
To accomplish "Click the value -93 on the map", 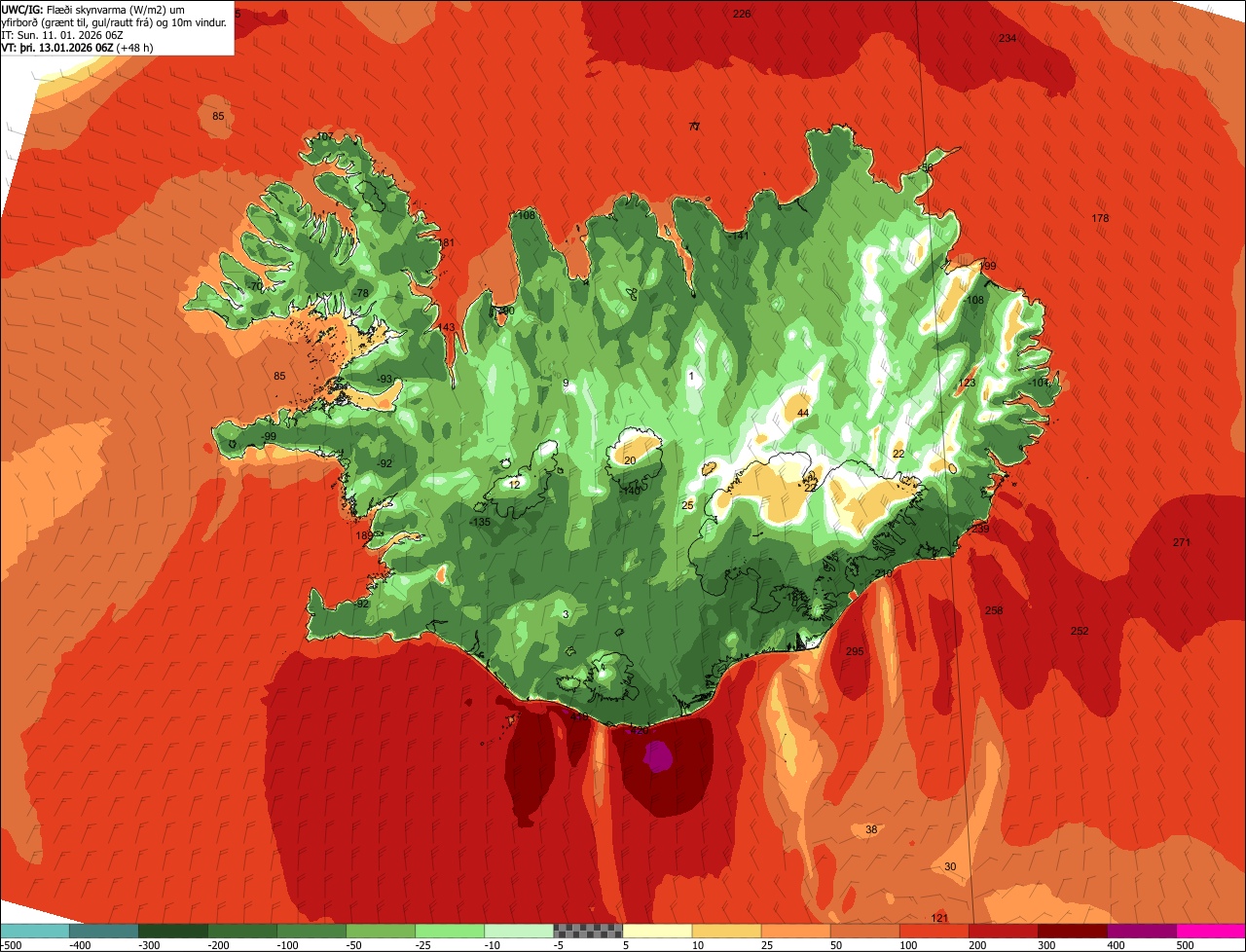I will pos(385,379).
